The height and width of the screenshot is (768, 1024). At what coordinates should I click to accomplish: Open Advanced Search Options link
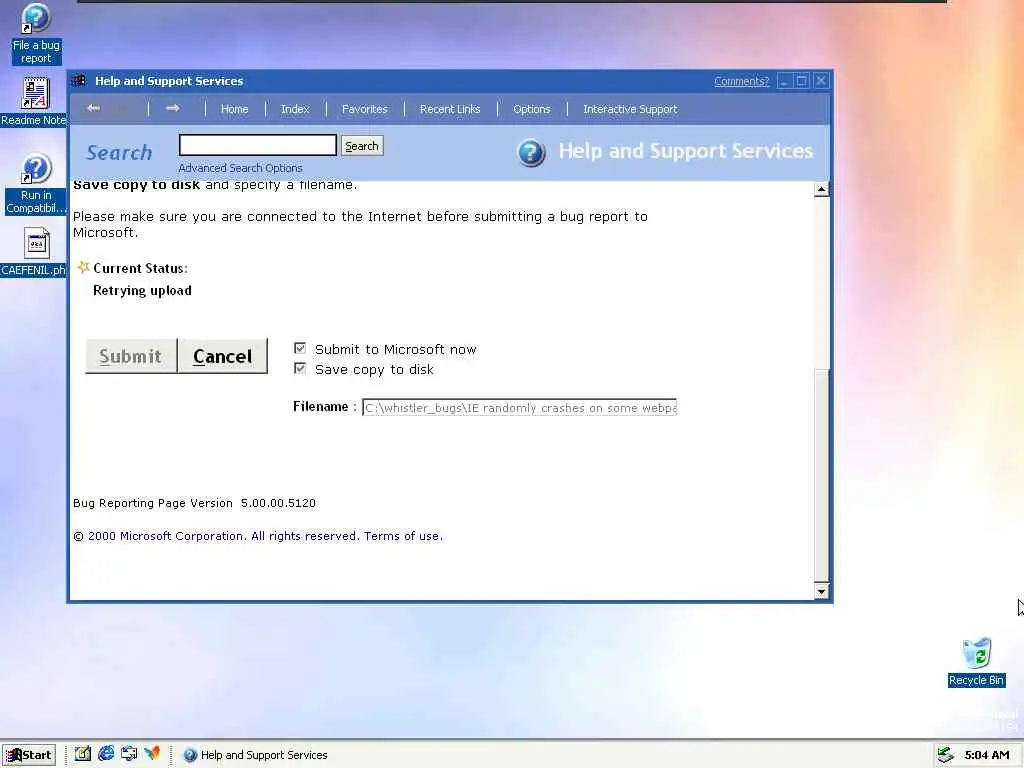pos(240,168)
